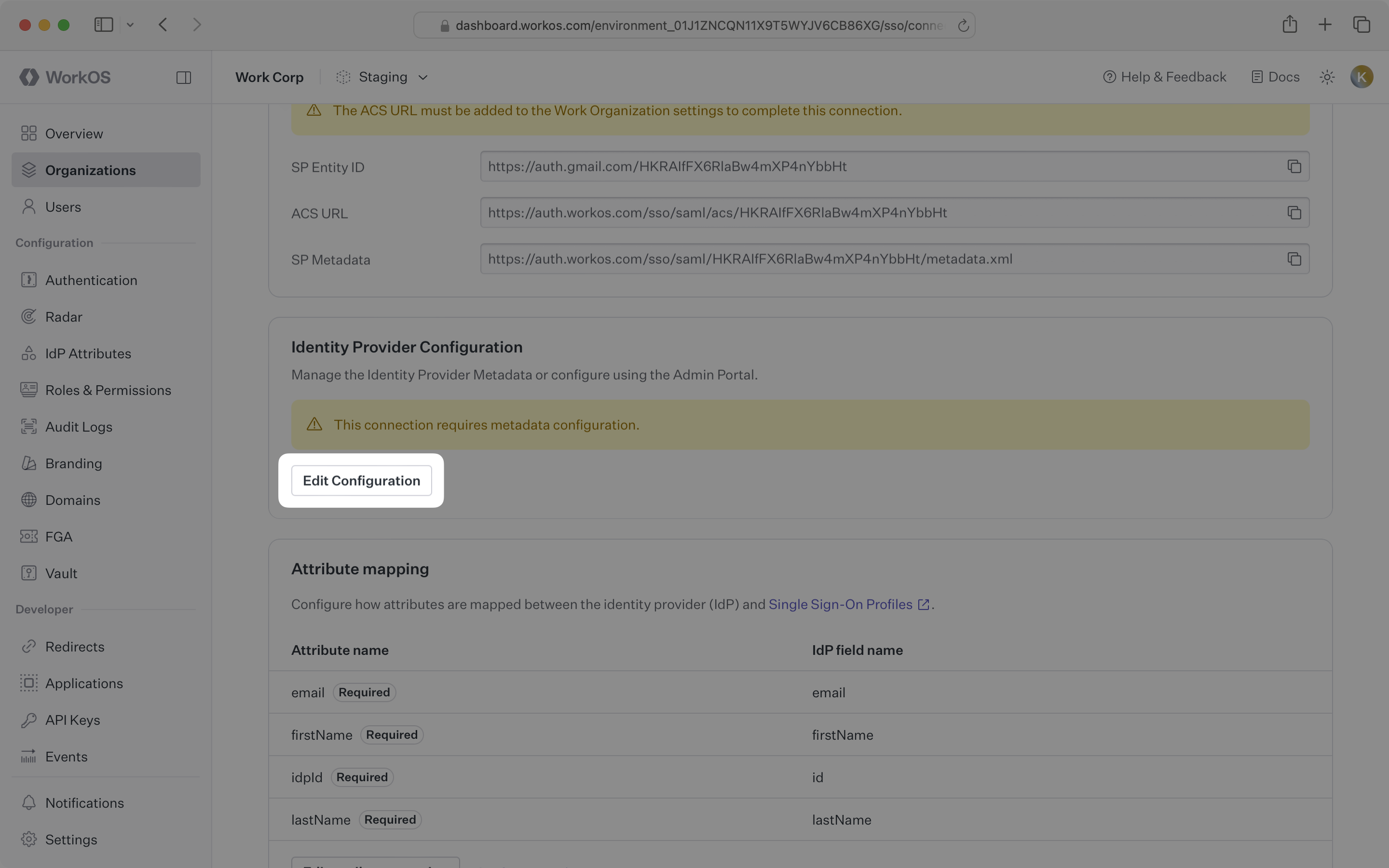
Task: Open the user avatar K menu
Action: (x=1362, y=77)
